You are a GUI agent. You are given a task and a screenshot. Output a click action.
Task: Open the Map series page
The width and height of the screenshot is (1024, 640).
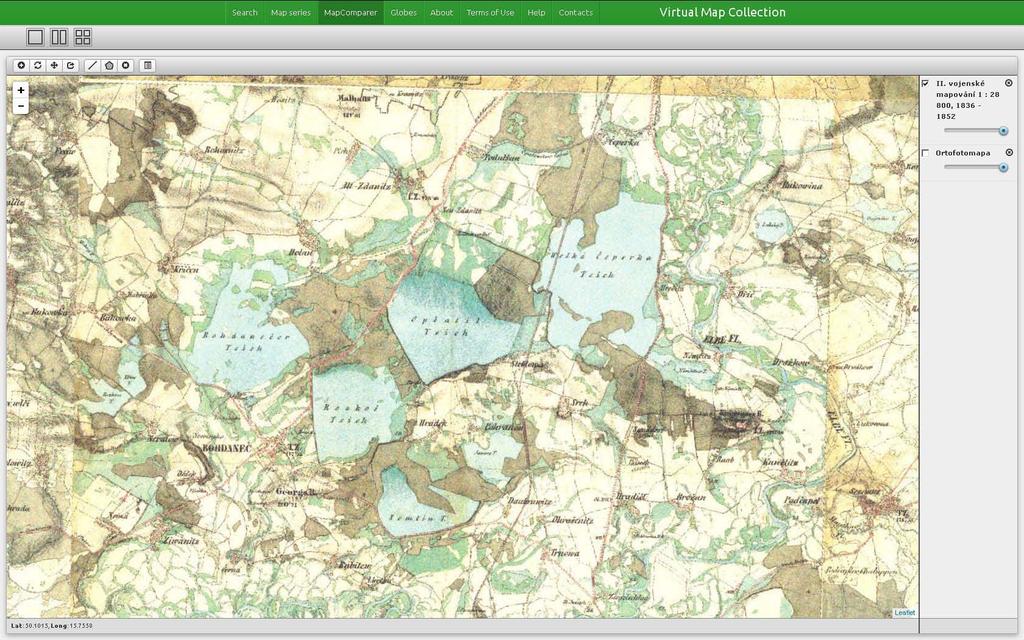pos(291,12)
